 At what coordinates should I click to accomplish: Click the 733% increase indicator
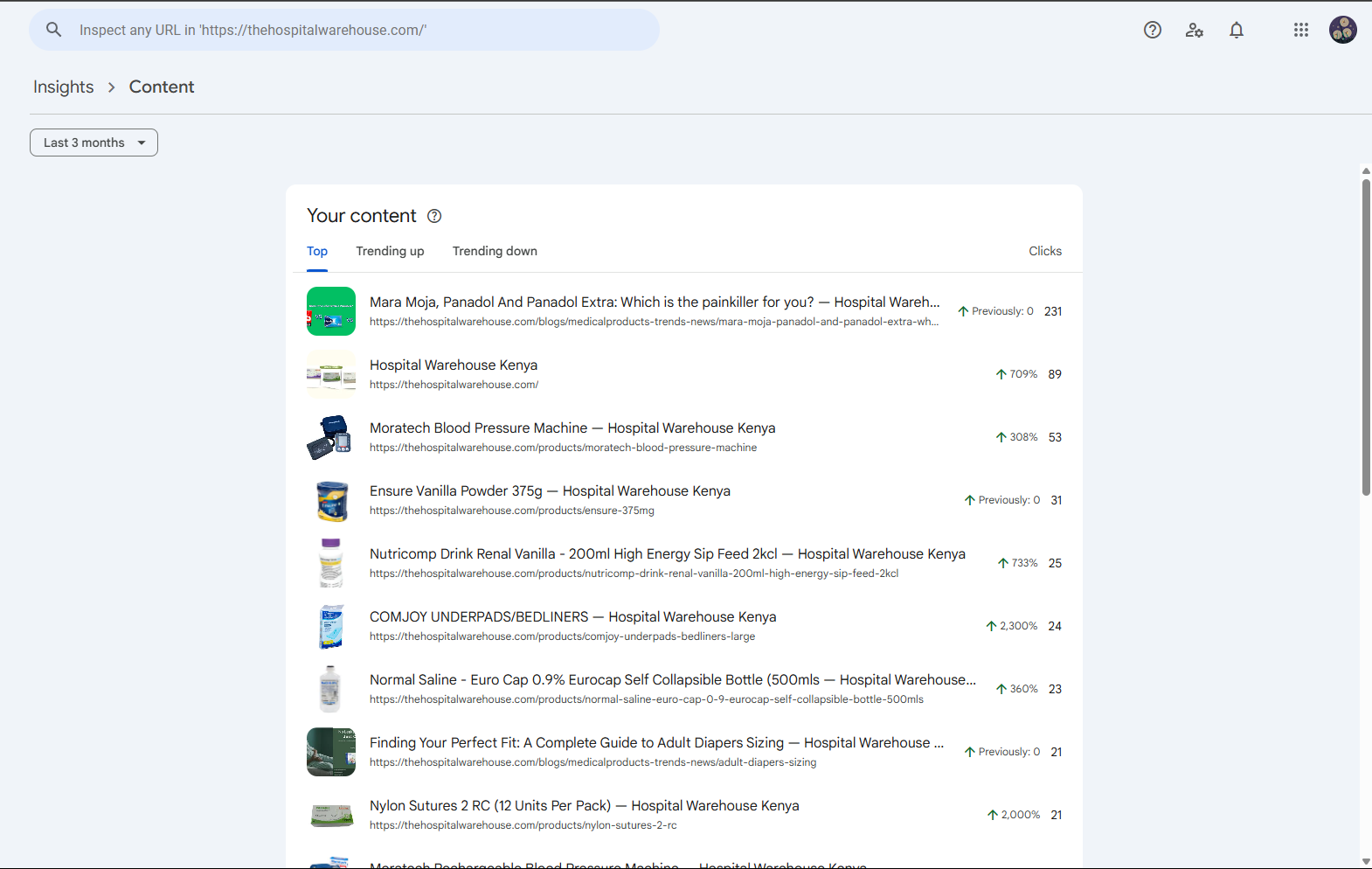1017,563
